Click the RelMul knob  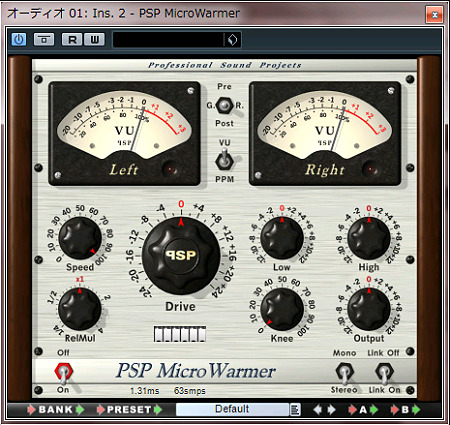click(80, 309)
